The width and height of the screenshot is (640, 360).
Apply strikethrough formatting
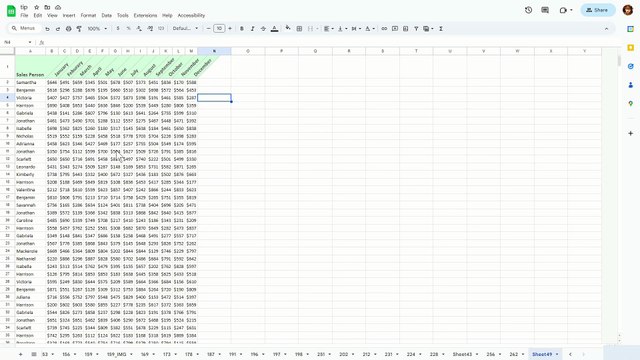[x=263, y=29]
